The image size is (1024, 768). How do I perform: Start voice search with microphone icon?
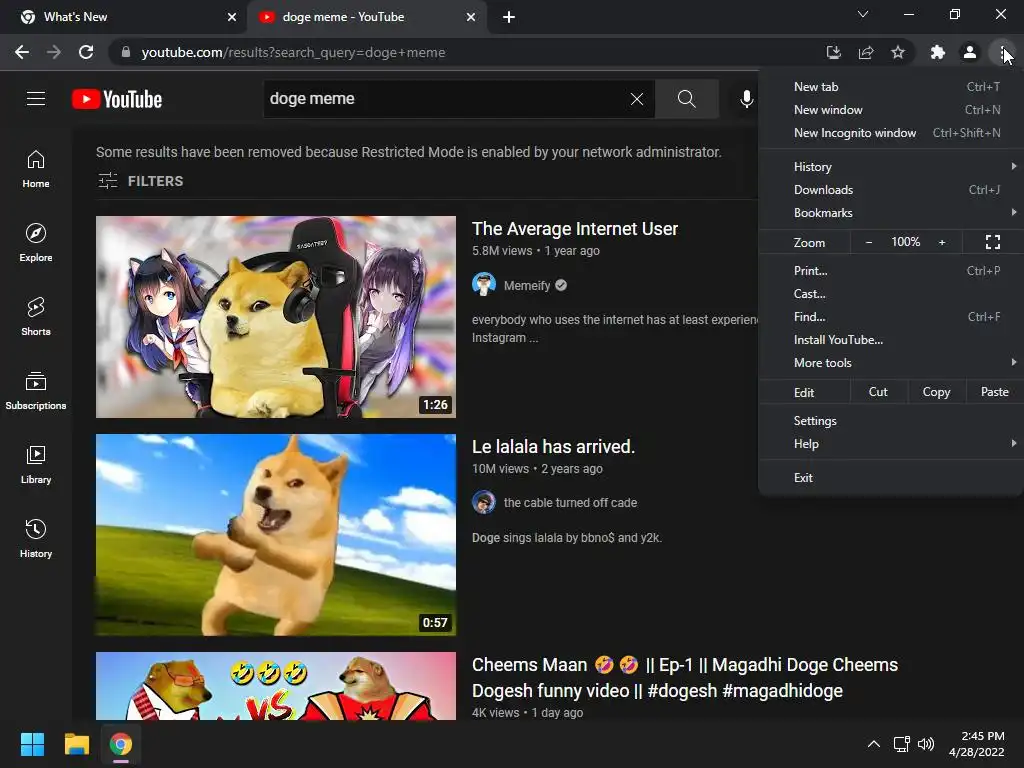click(746, 99)
